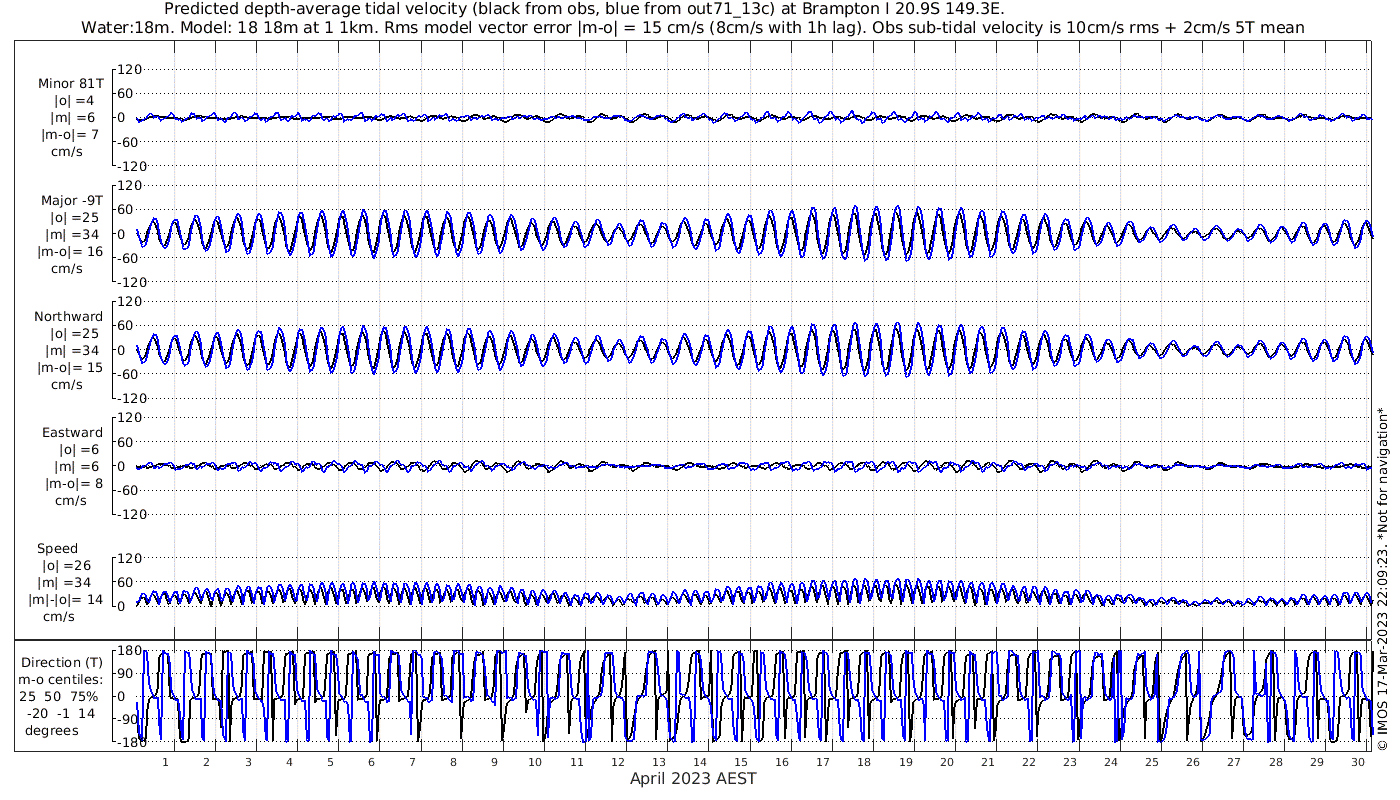The height and width of the screenshot is (800, 1400).
Task: Click the '|m-o|= 7' value in the Minor panel
Action: pos(72,135)
